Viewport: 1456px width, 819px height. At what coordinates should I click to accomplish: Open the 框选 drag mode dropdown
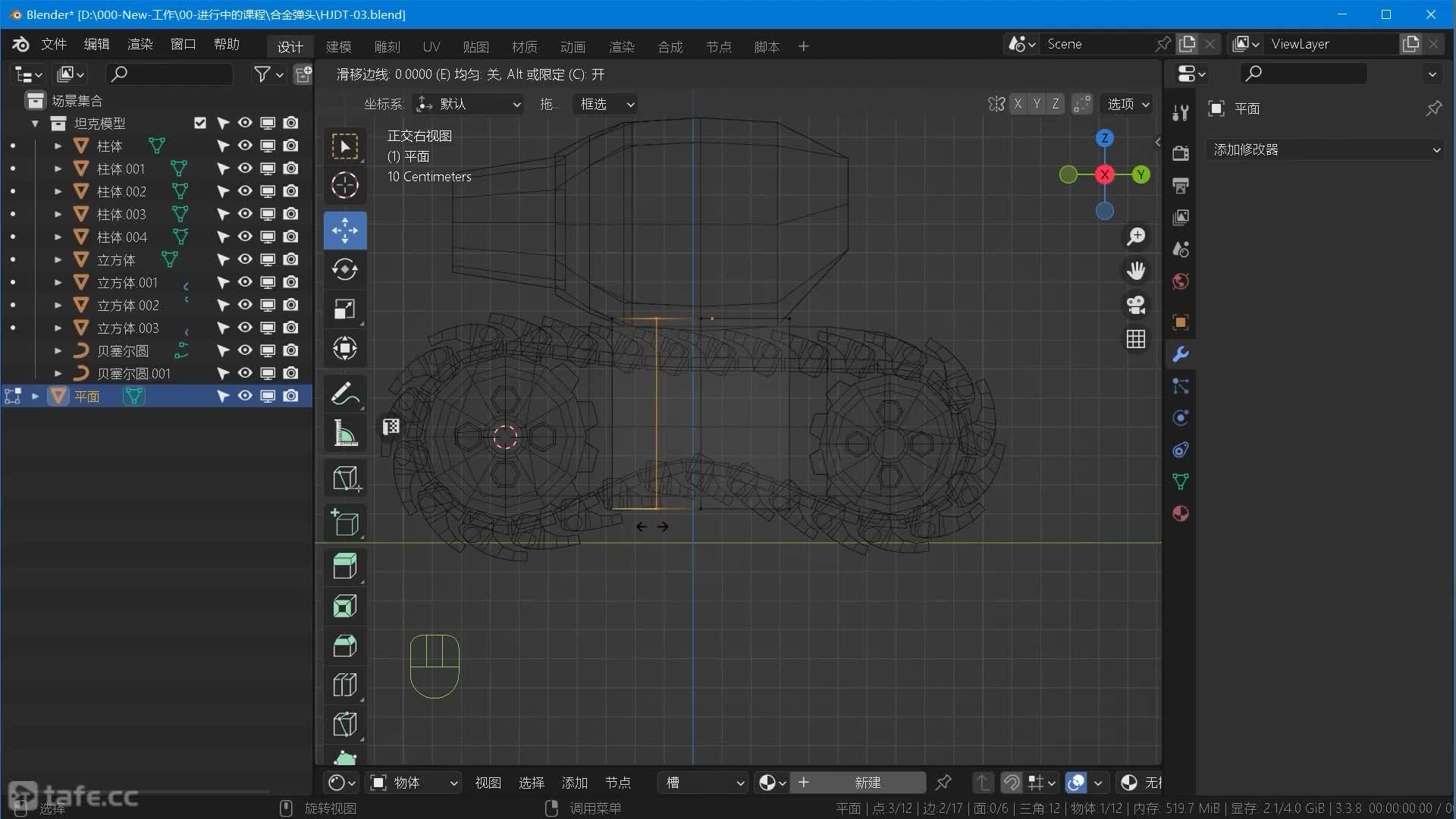[606, 104]
